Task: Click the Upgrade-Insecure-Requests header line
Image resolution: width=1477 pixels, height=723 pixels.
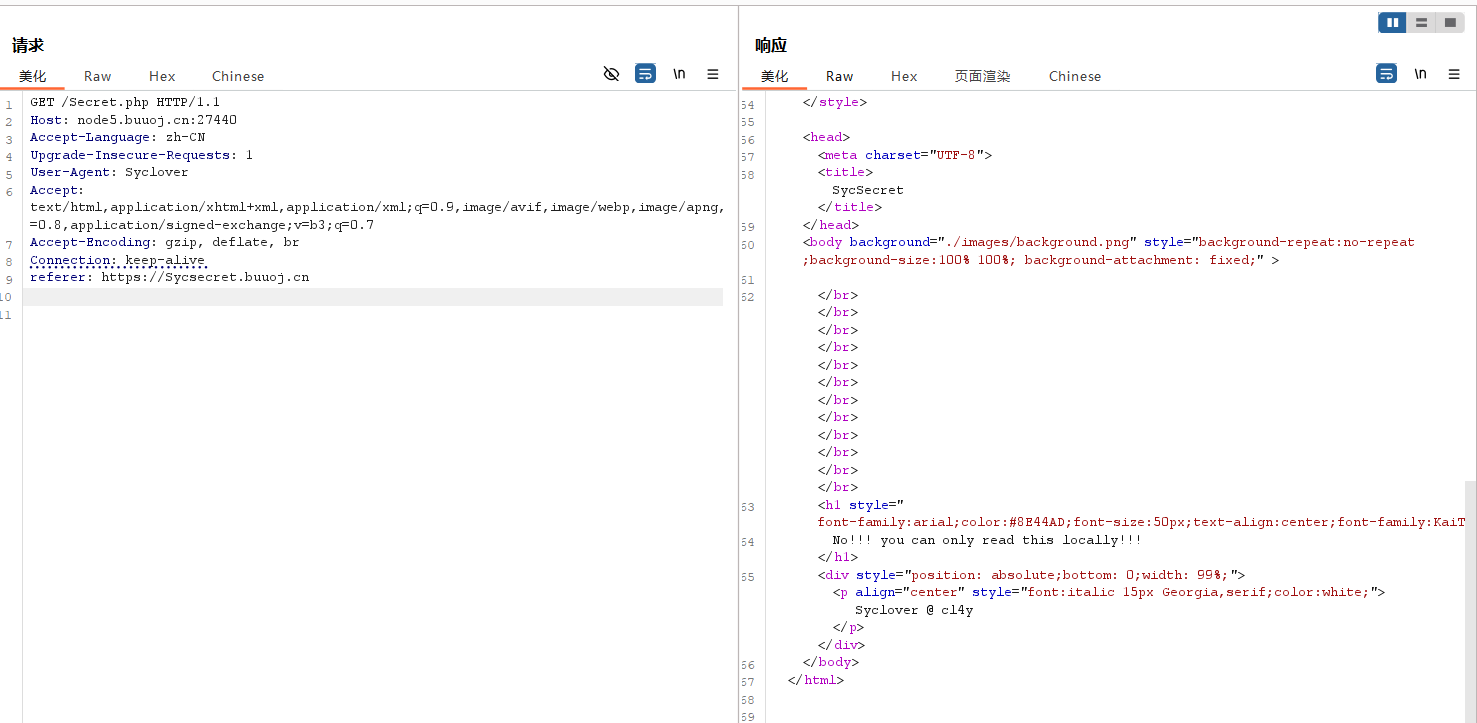Action: click(x=141, y=155)
